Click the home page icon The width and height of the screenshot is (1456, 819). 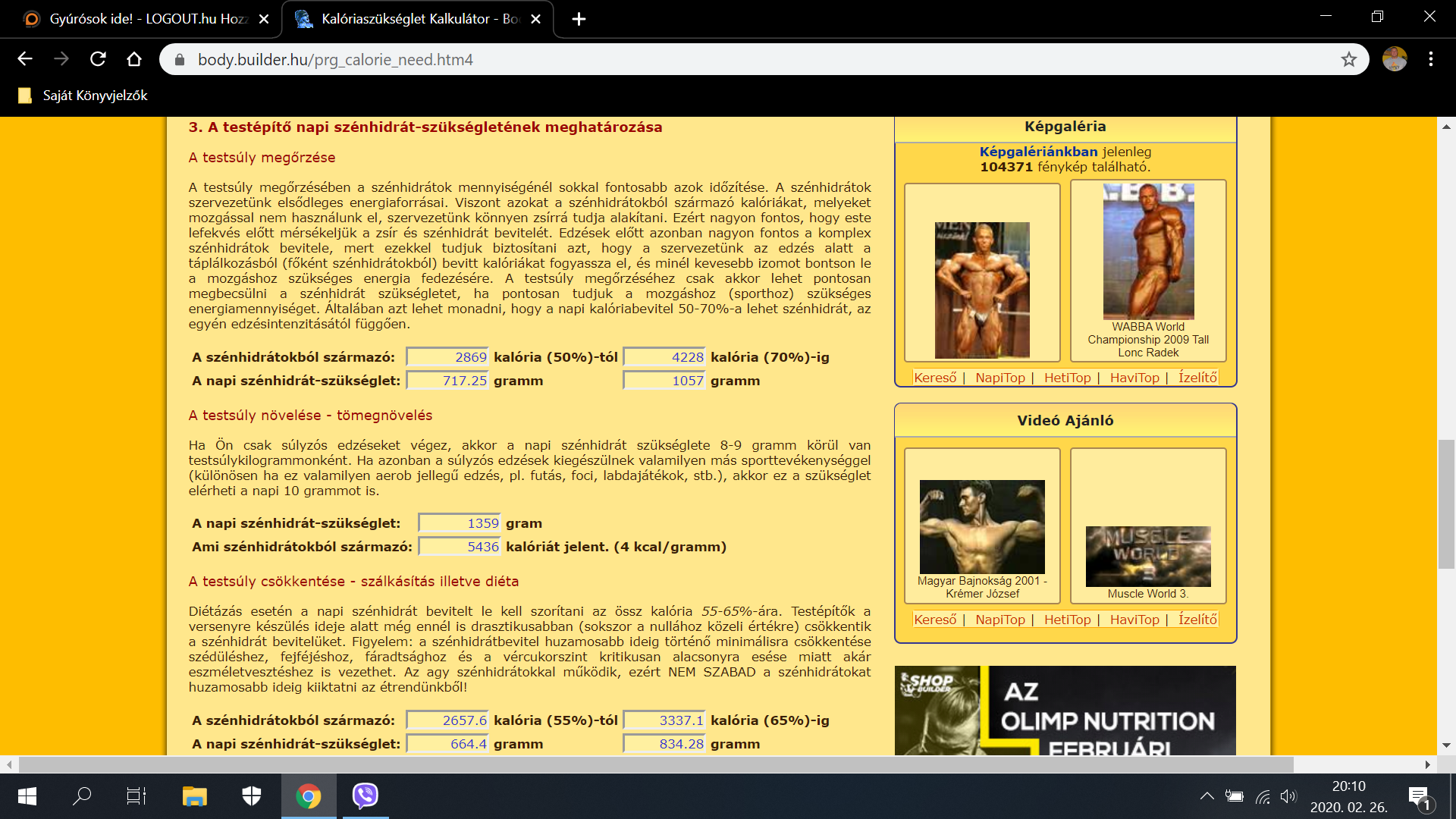click(x=134, y=59)
